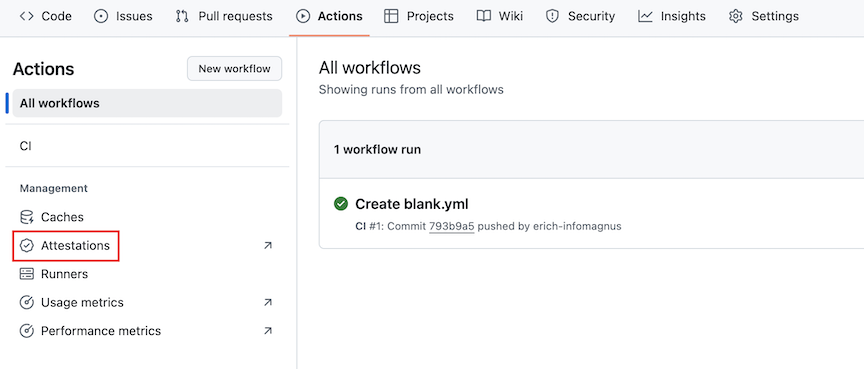Click the Management section label
This screenshot has width=864, height=369.
[x=54, y=188]
